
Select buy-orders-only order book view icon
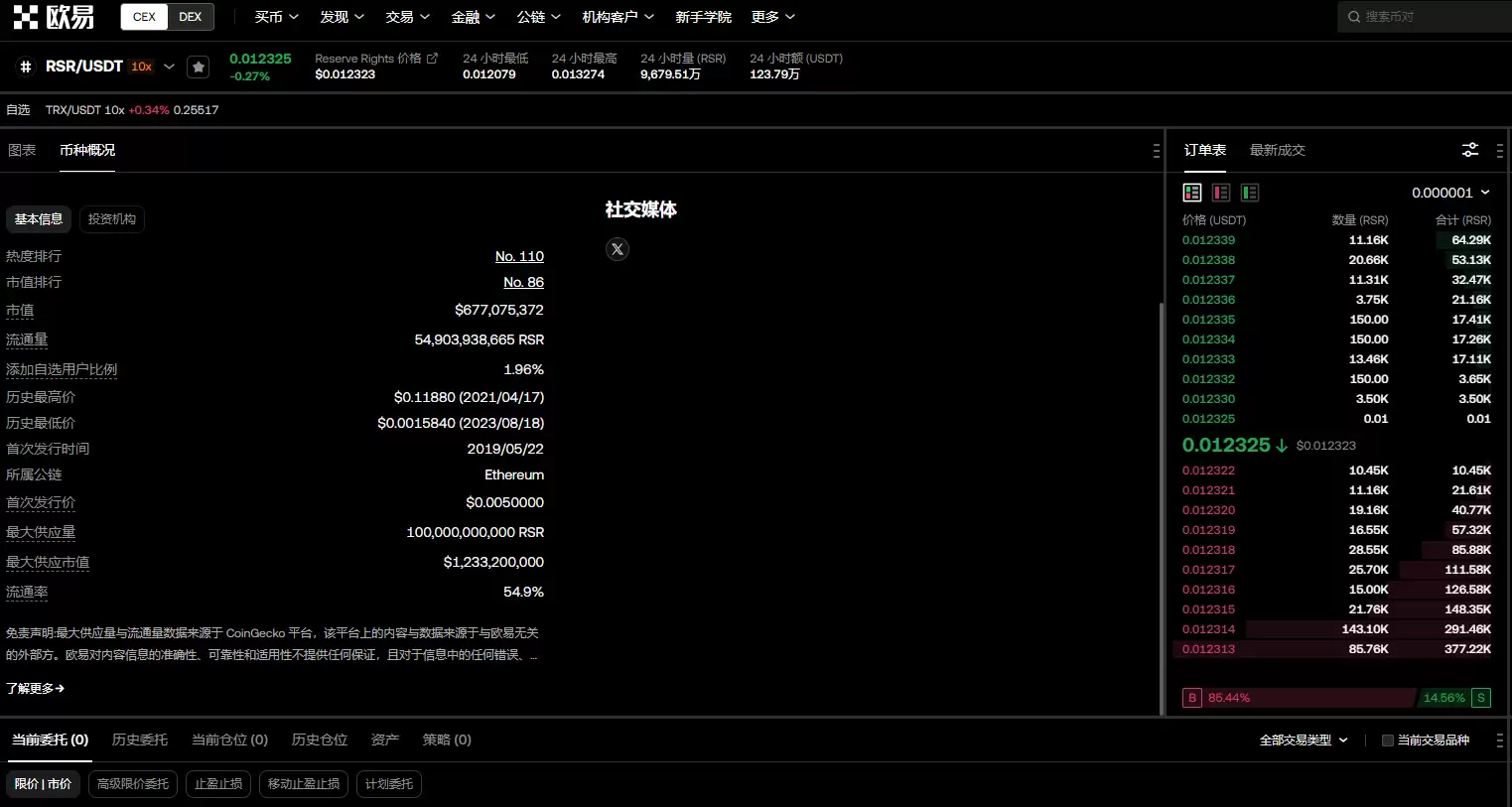click(1250, 193)
